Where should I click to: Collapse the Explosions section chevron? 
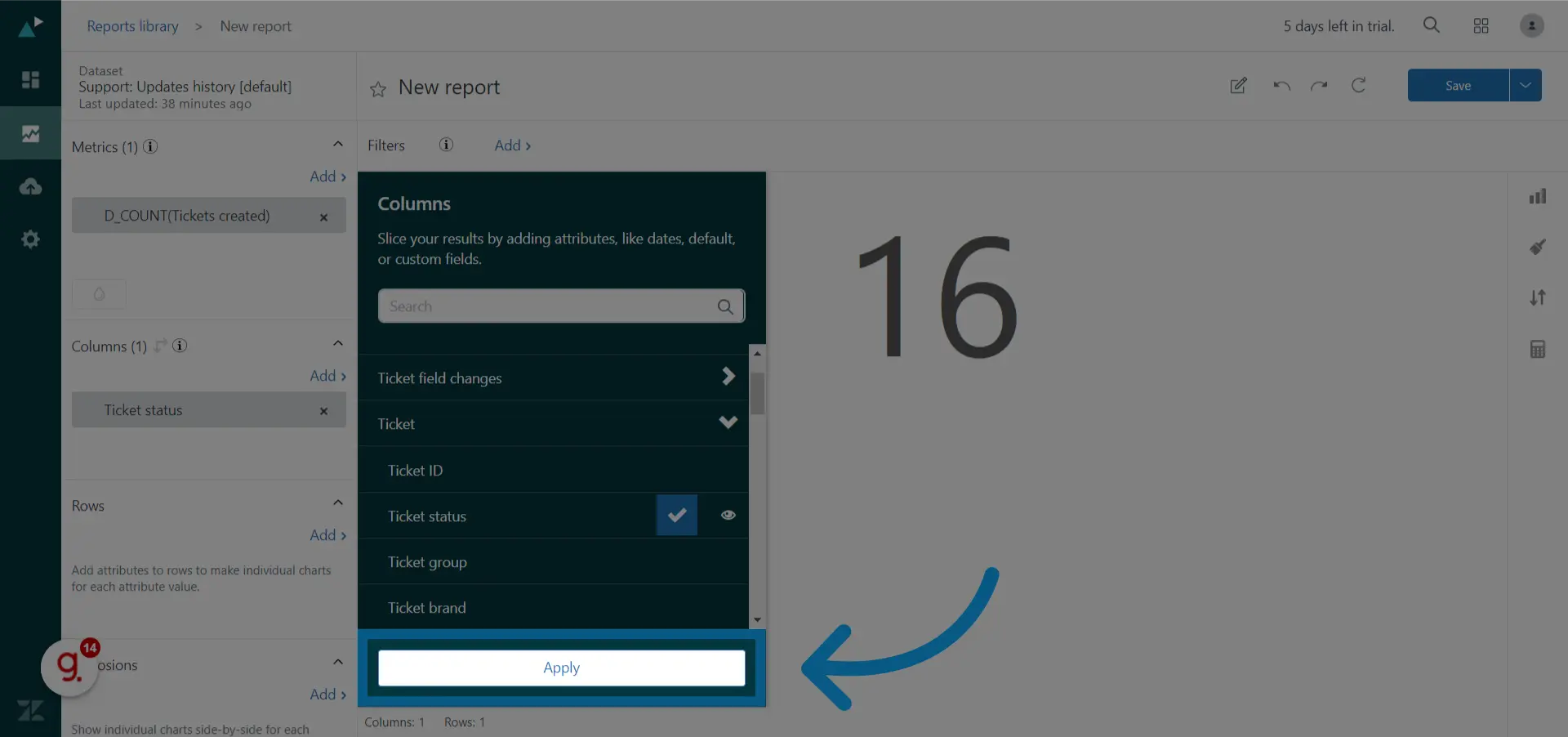(x=338, y=662)
